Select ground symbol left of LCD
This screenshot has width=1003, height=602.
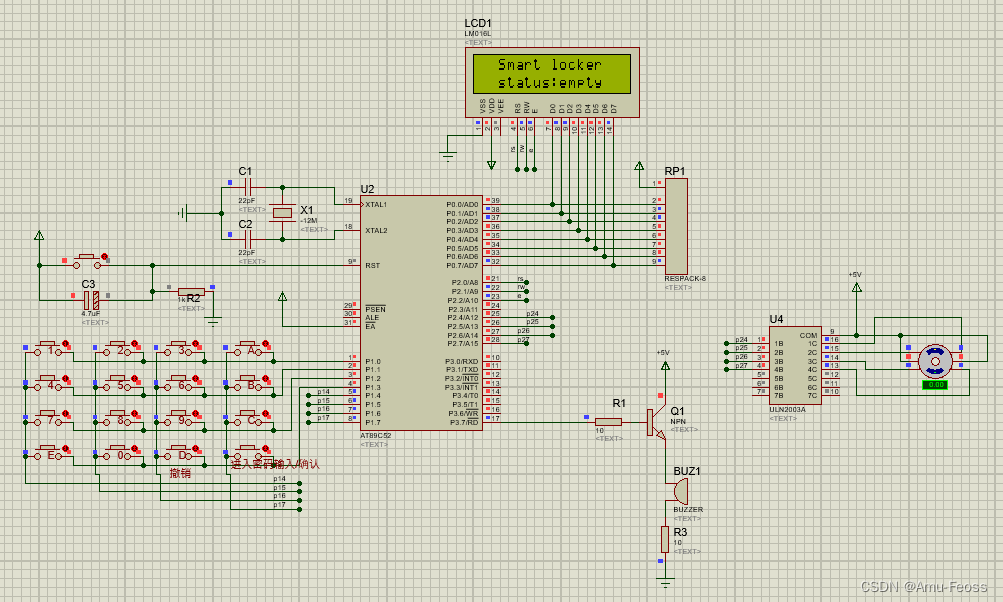pyautogui.click(x=448, y=156)
